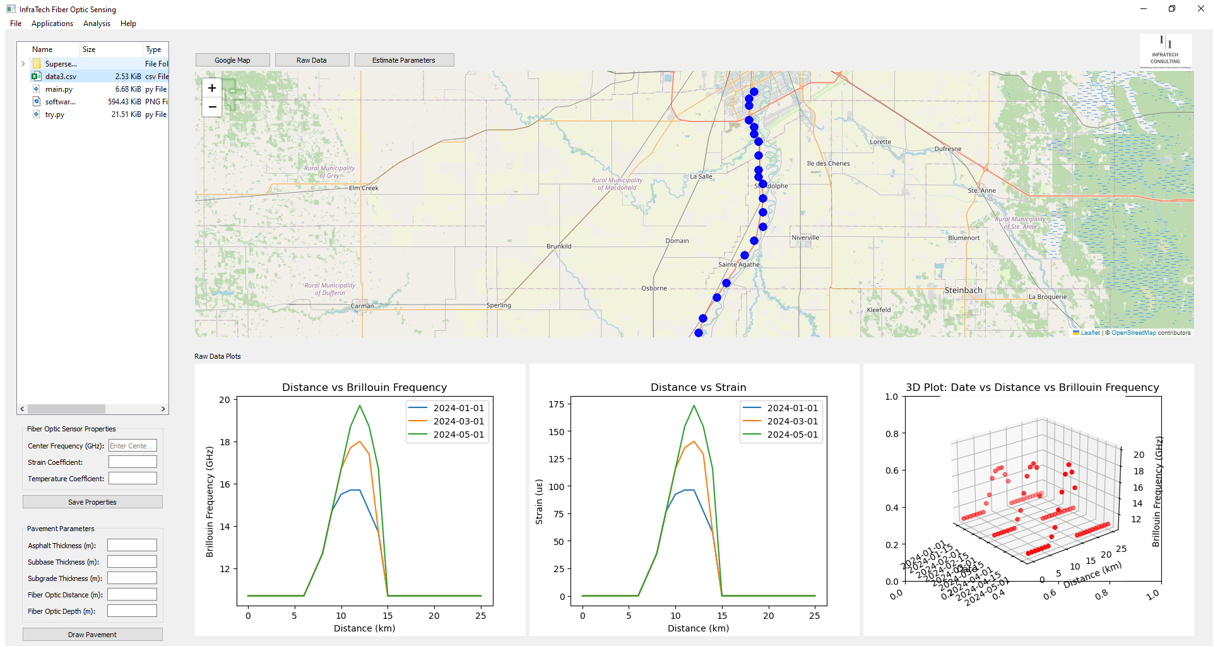Click the try.py file icon

coord(36,114)
